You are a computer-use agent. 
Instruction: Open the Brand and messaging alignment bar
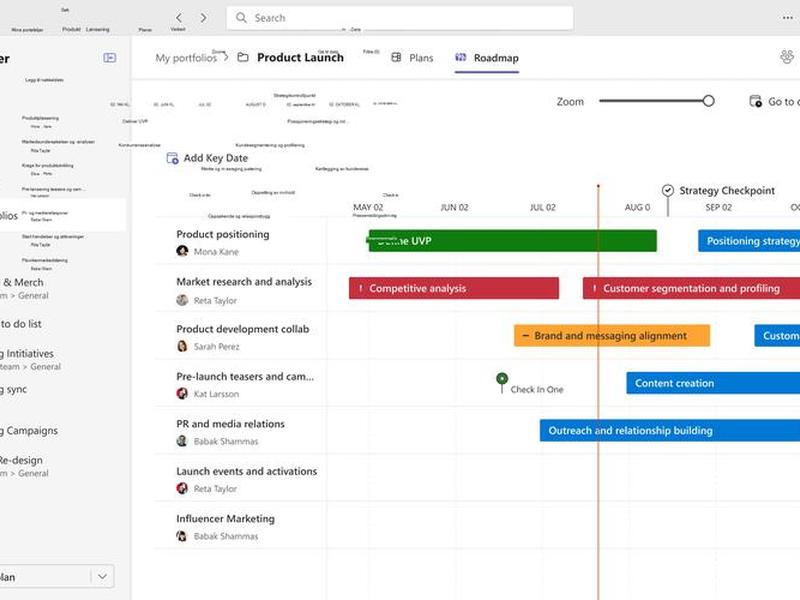[x=612, y=336]
